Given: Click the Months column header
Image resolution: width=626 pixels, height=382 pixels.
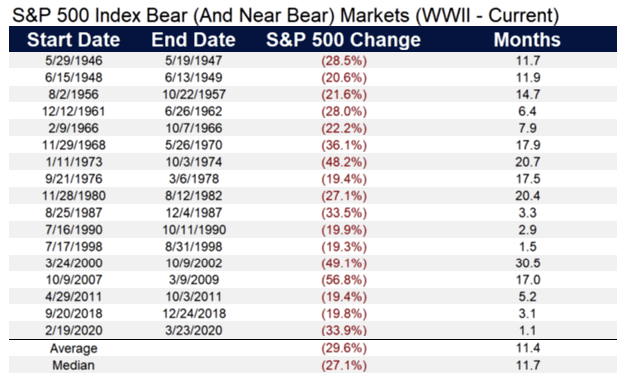Looking at the screenshot, I should point(527,40).
